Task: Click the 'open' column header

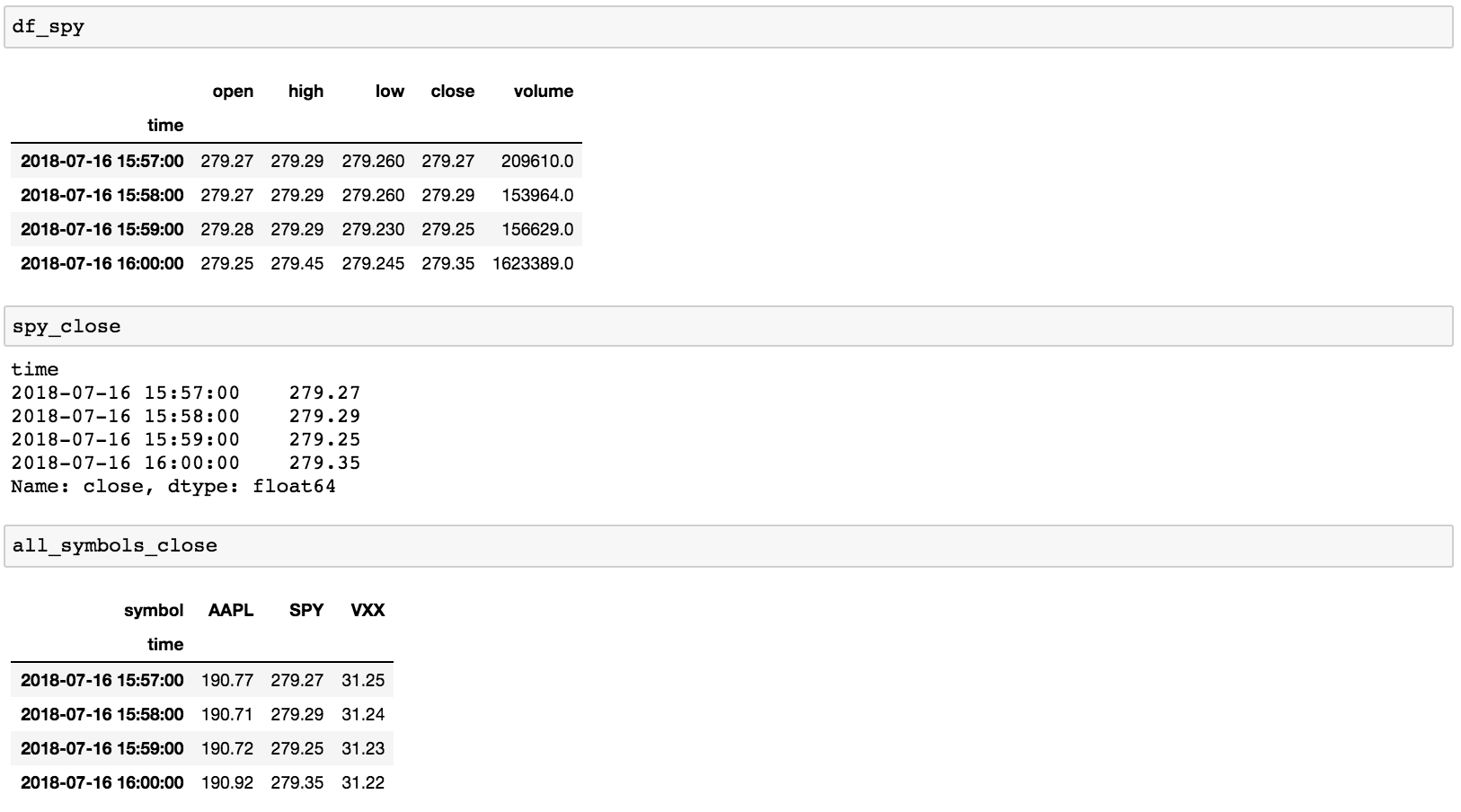Action: tap(233, 92)
